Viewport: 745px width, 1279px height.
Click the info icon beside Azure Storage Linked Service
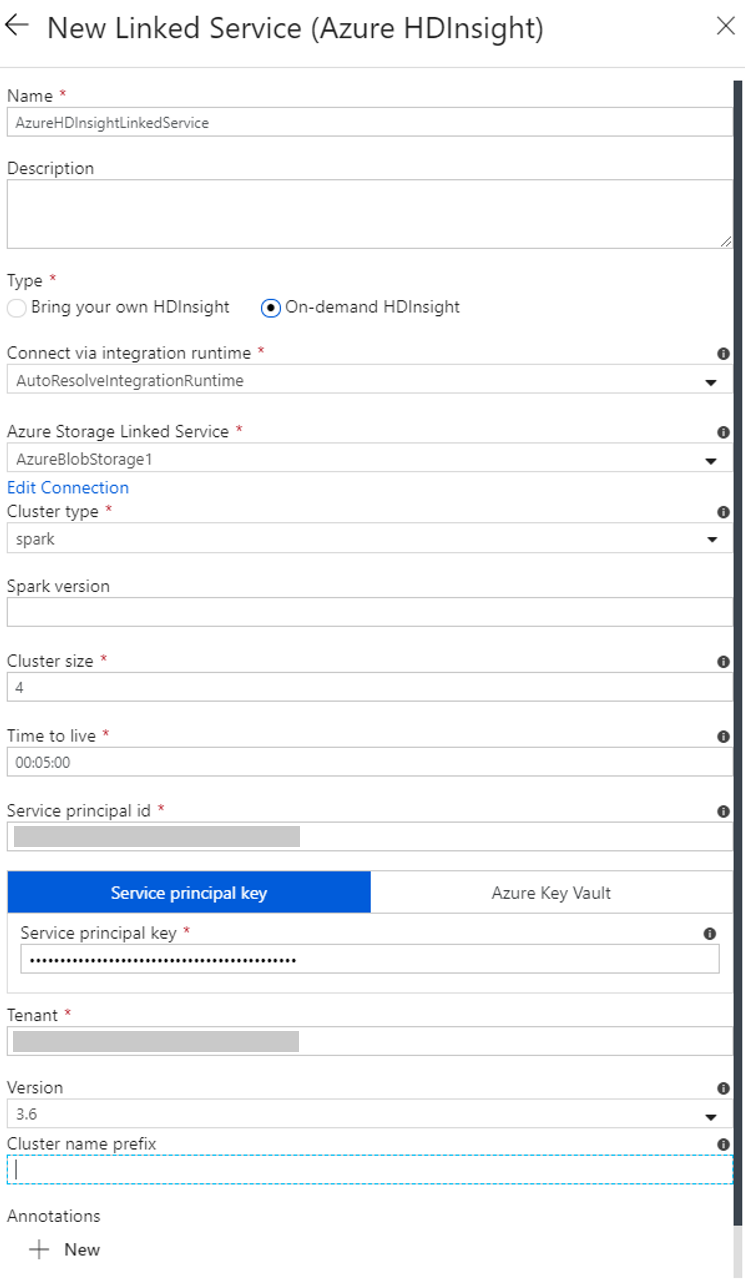click(723, 431)
